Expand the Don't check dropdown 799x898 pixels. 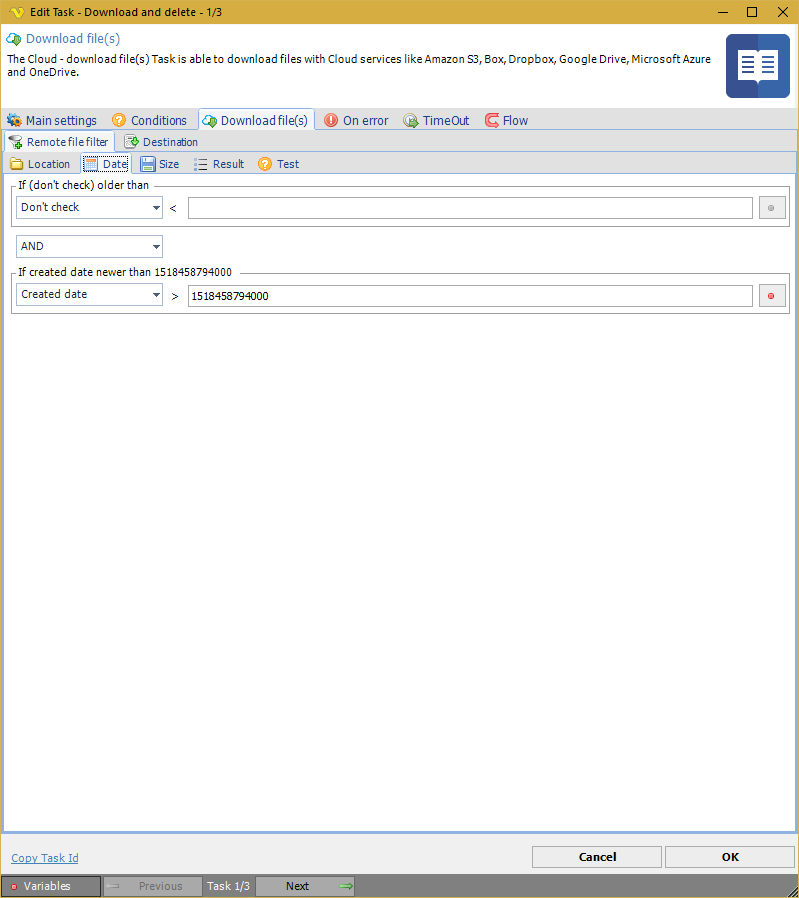pos(89,208)
